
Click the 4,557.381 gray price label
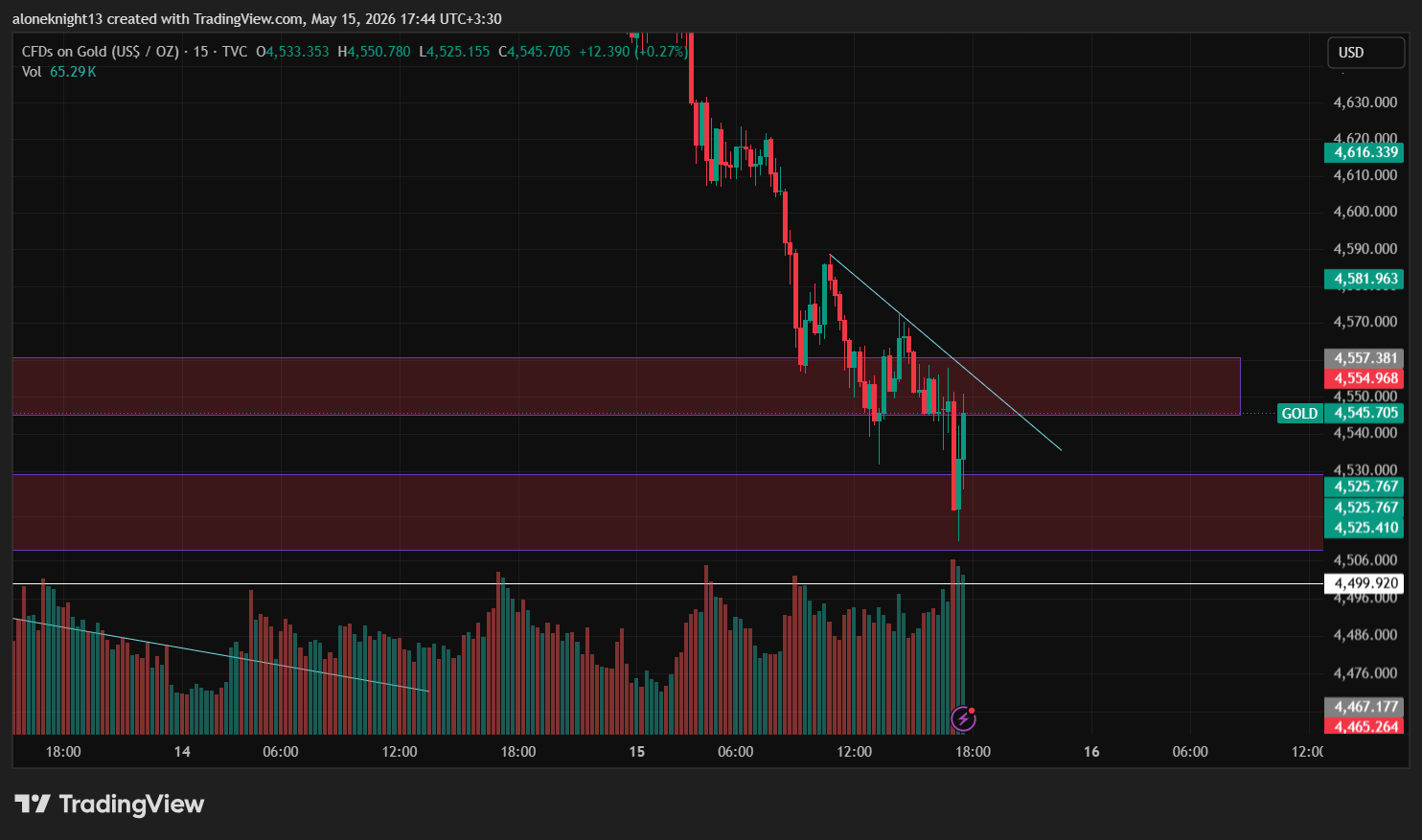click(1364, 358)
